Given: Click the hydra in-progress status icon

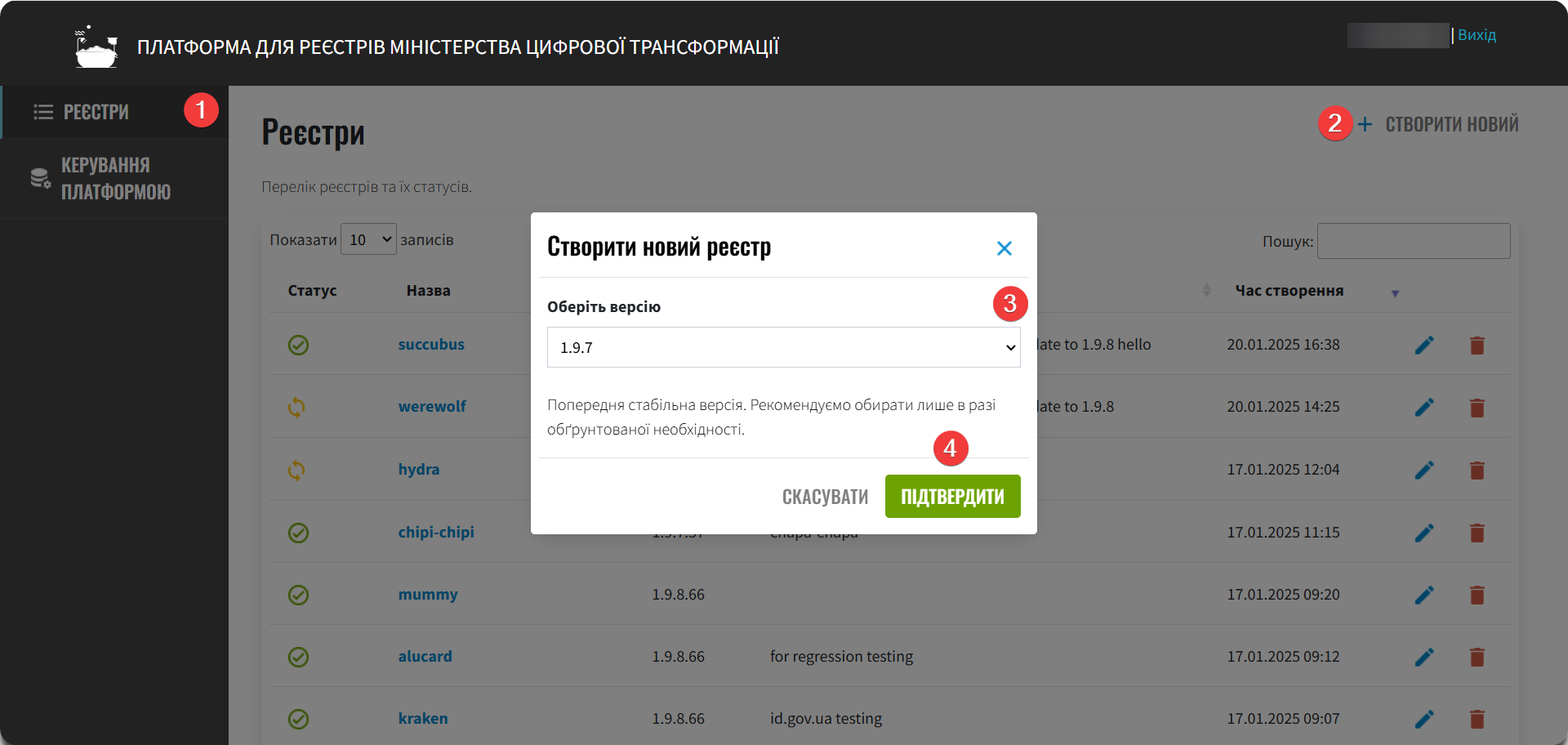Looking at the screenshot, I should click(296, 470).
